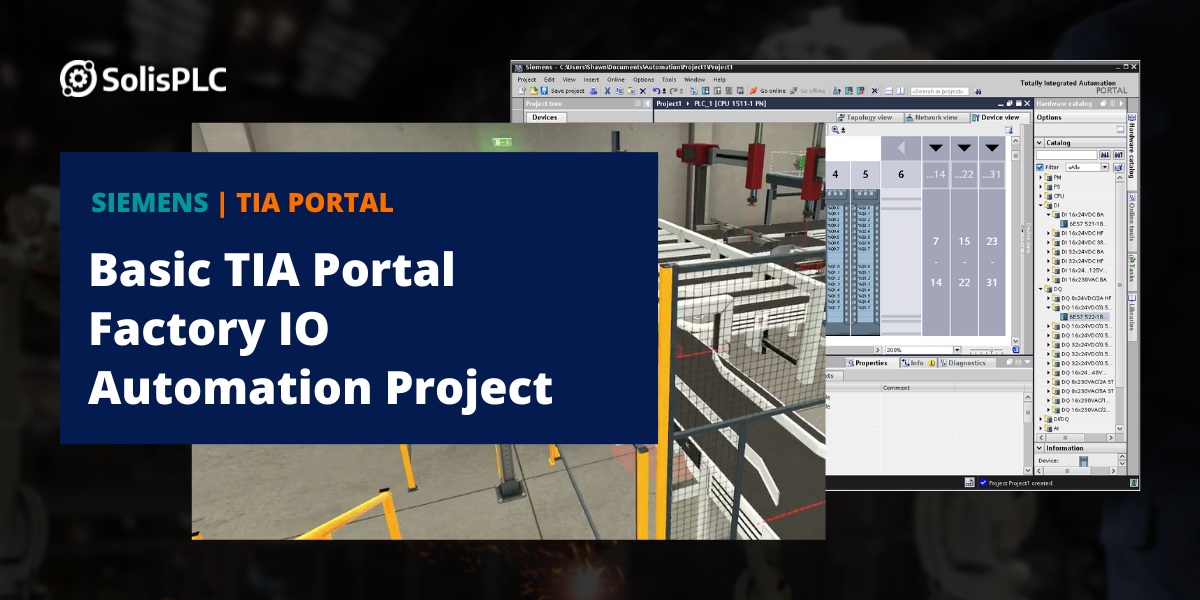
Task: Click the search binoculars icon beside the search box
Action: [x=977, y=90]
